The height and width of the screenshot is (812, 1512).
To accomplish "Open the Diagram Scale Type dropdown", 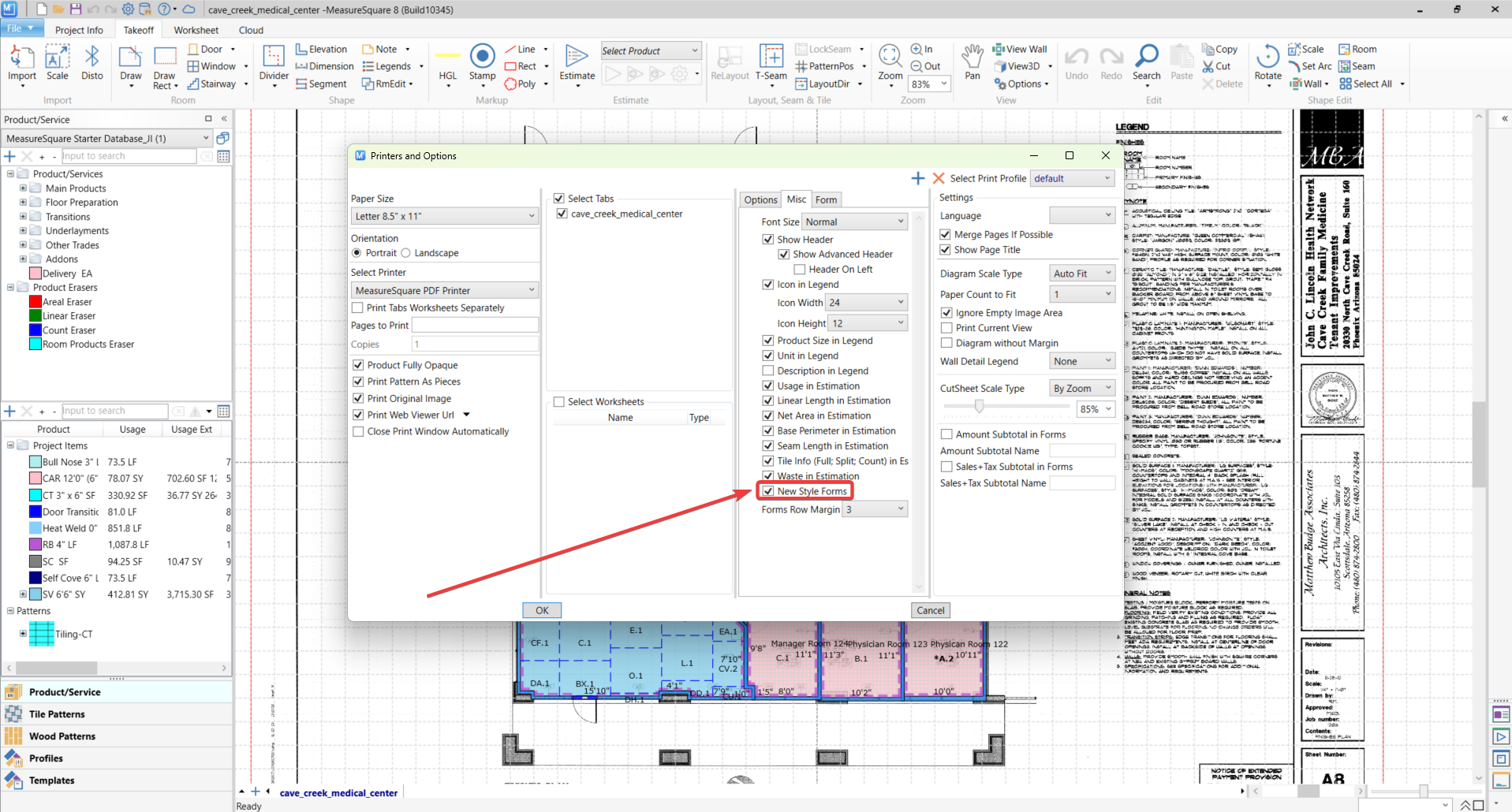I will [1082, 274].
